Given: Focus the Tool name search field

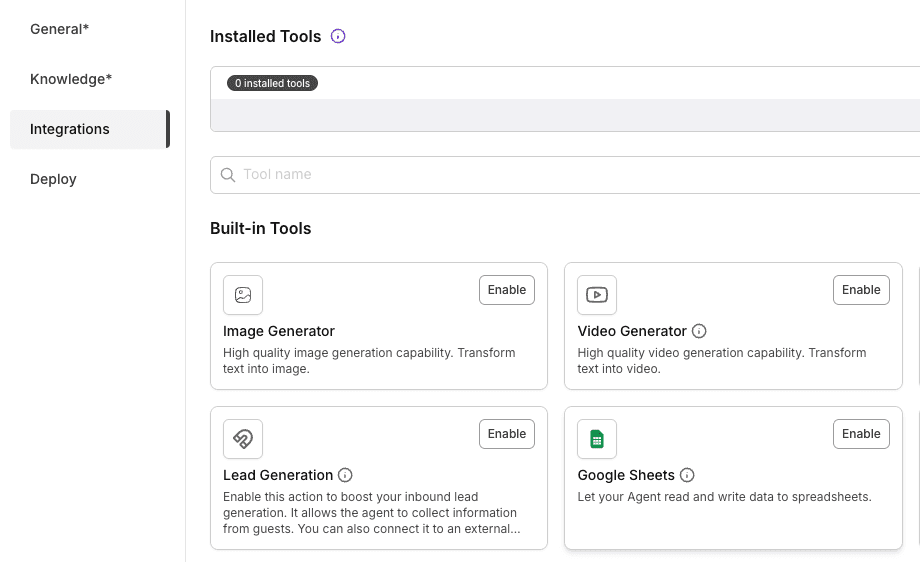Looking at the screenshot, I should [565, 175].
